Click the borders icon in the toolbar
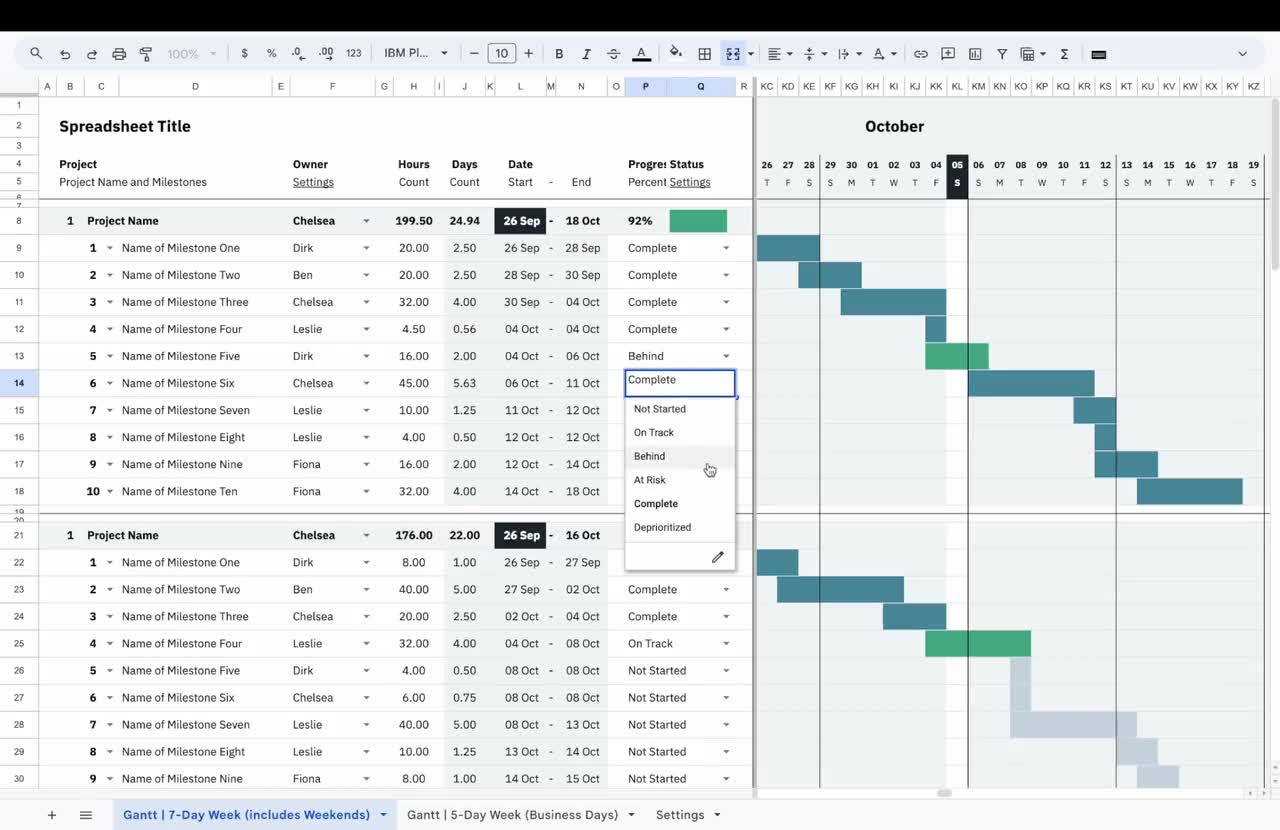The image size is (1280, 830). pos(704,53)
